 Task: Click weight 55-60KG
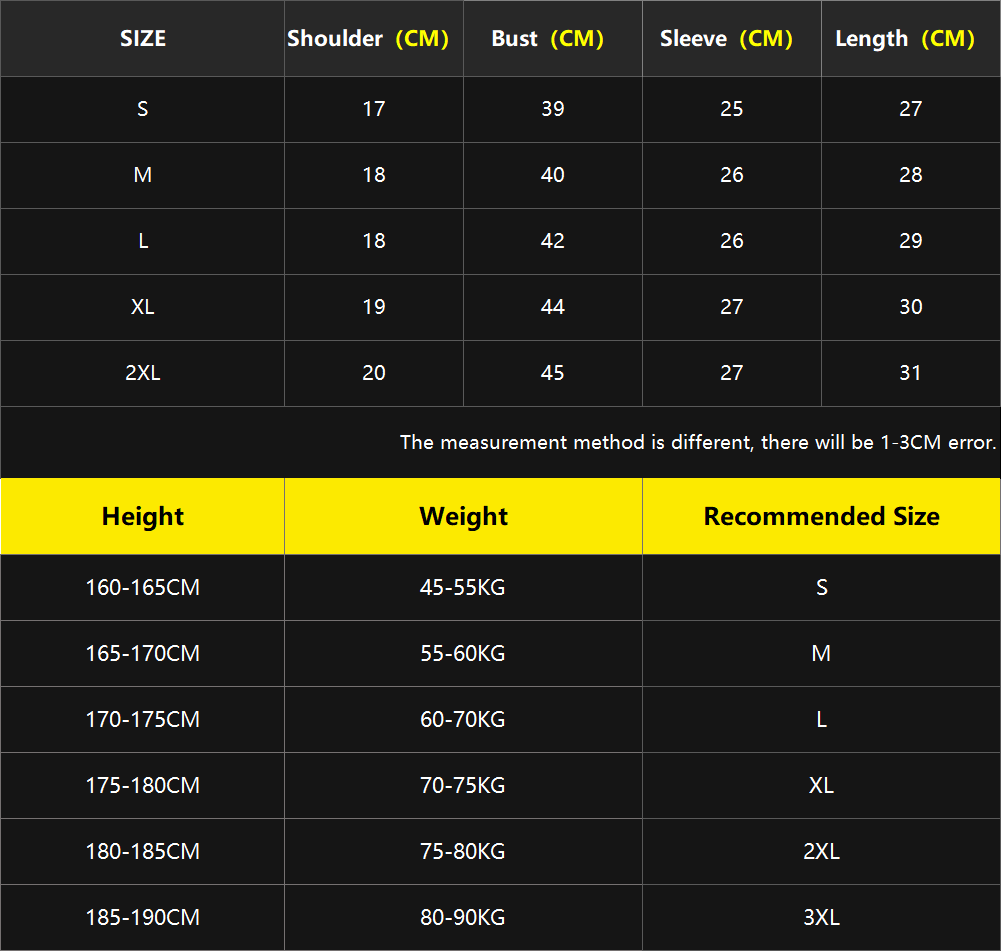tap(463, 654)
